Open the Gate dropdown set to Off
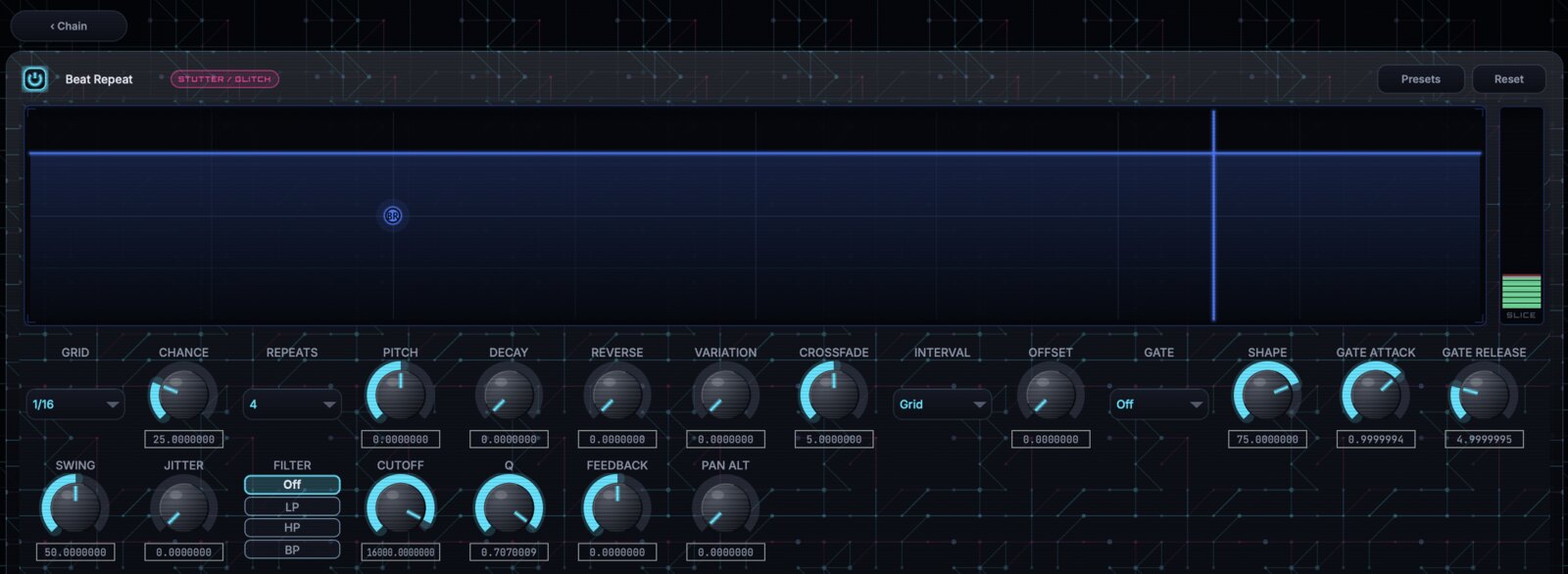 click(x=1158, y=405)
